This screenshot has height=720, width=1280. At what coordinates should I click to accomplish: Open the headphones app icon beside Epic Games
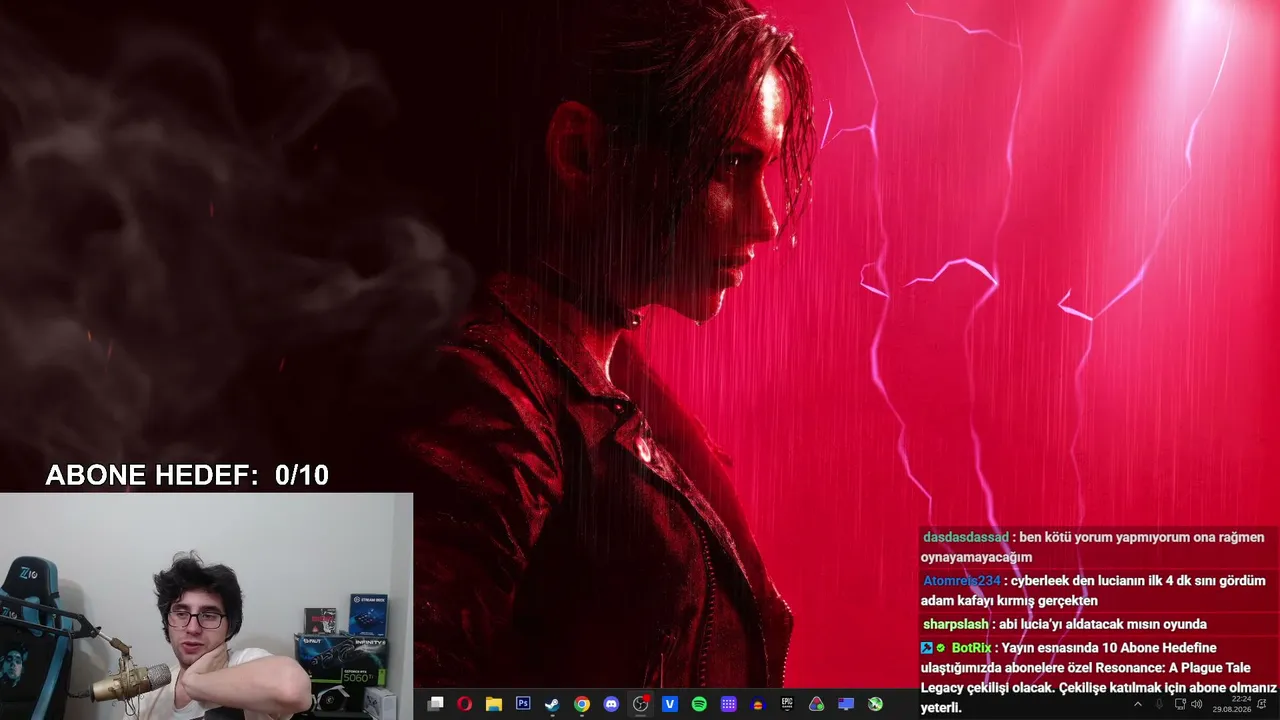point(758,704)
